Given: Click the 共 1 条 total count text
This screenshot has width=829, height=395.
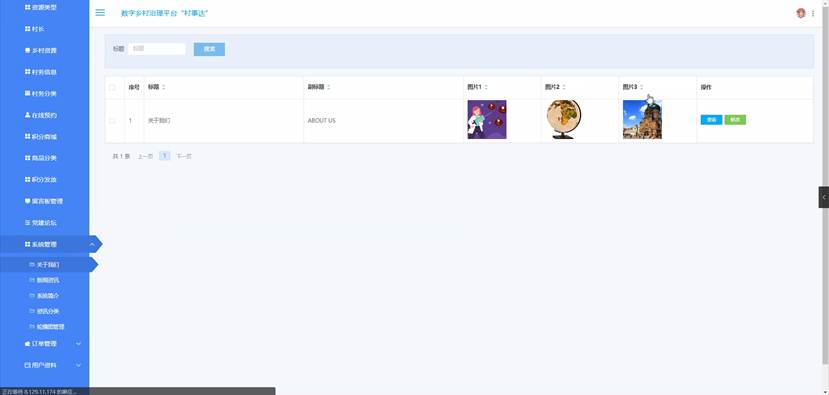Looking at the screenshot, I should click(x=121, y=156).
